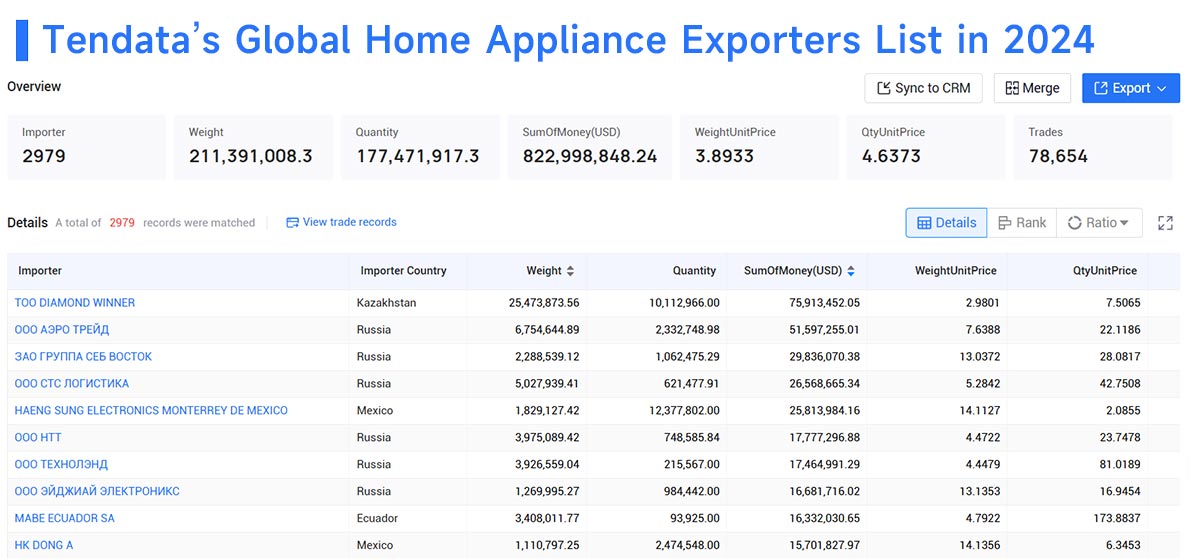Viewport: 1190px width, 560px height.
Task: Open importer ООО НТТ
Action: [38, 438]
